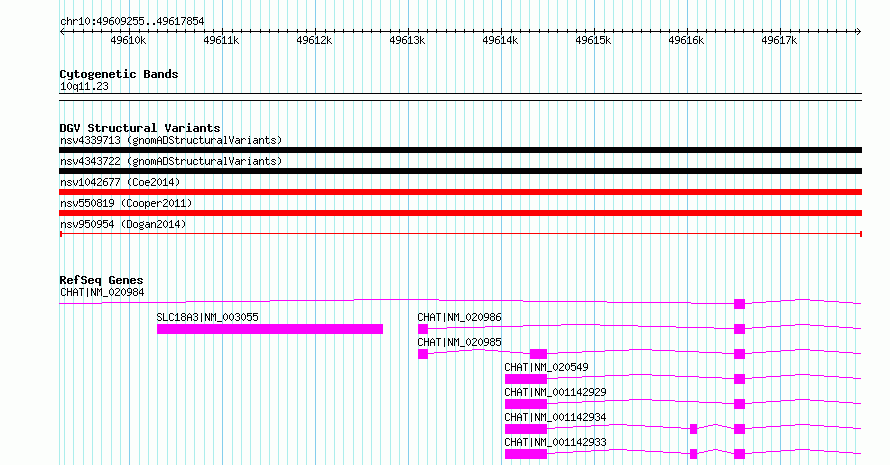This screenshot has width=890, height=465.
Task: Click the 49612k ruler tick label
Action: (x=314, y=40)
